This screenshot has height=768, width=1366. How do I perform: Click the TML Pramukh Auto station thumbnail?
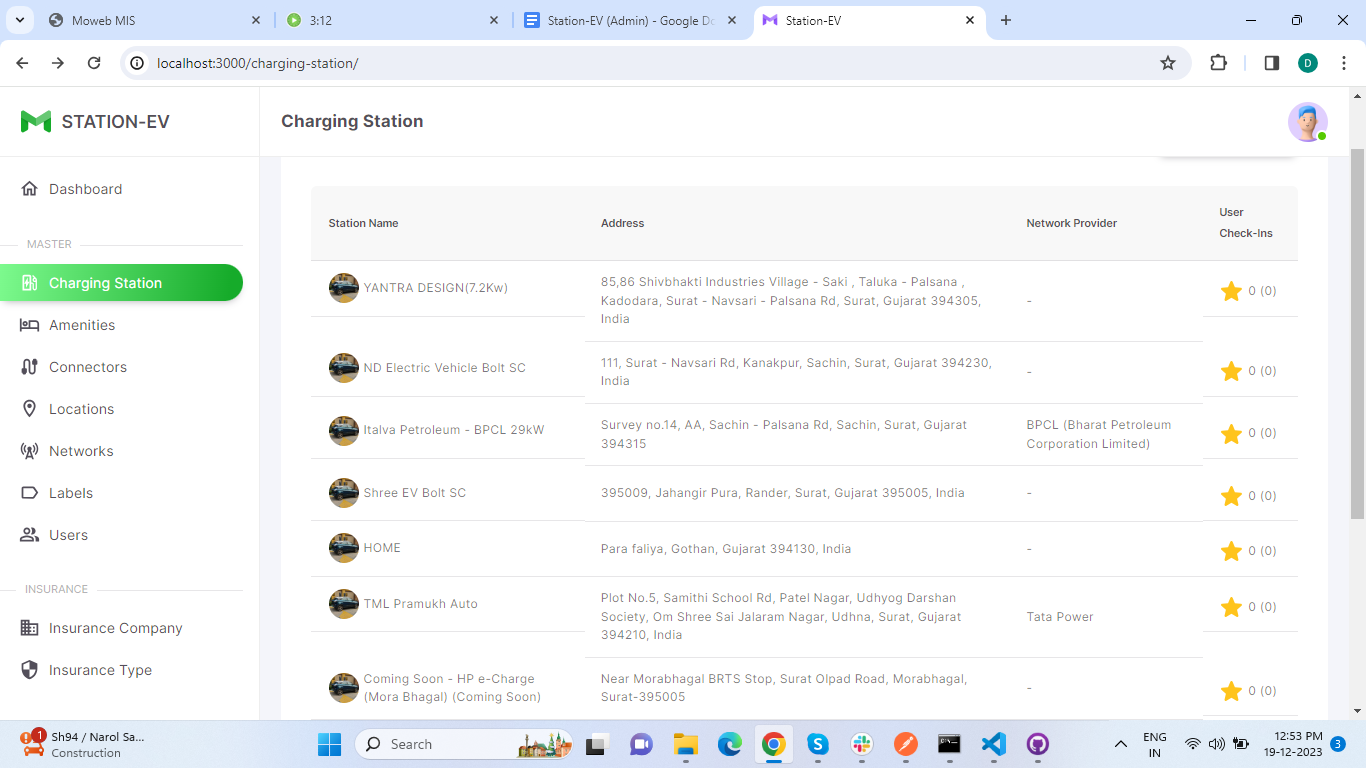344,604
